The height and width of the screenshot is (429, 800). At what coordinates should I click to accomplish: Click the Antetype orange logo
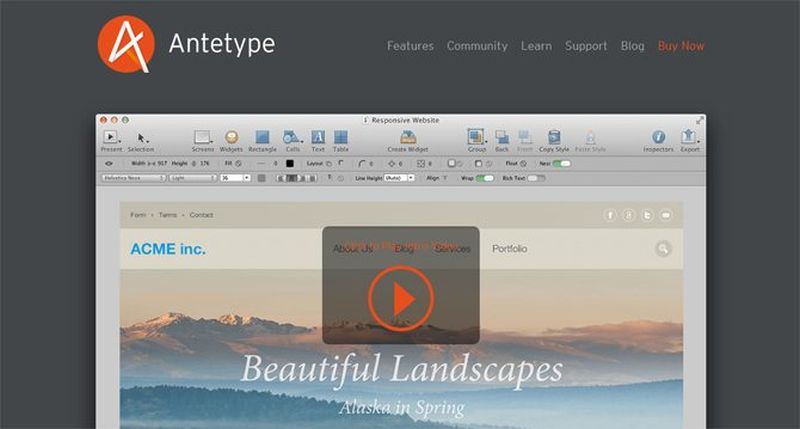pos(126,44)
